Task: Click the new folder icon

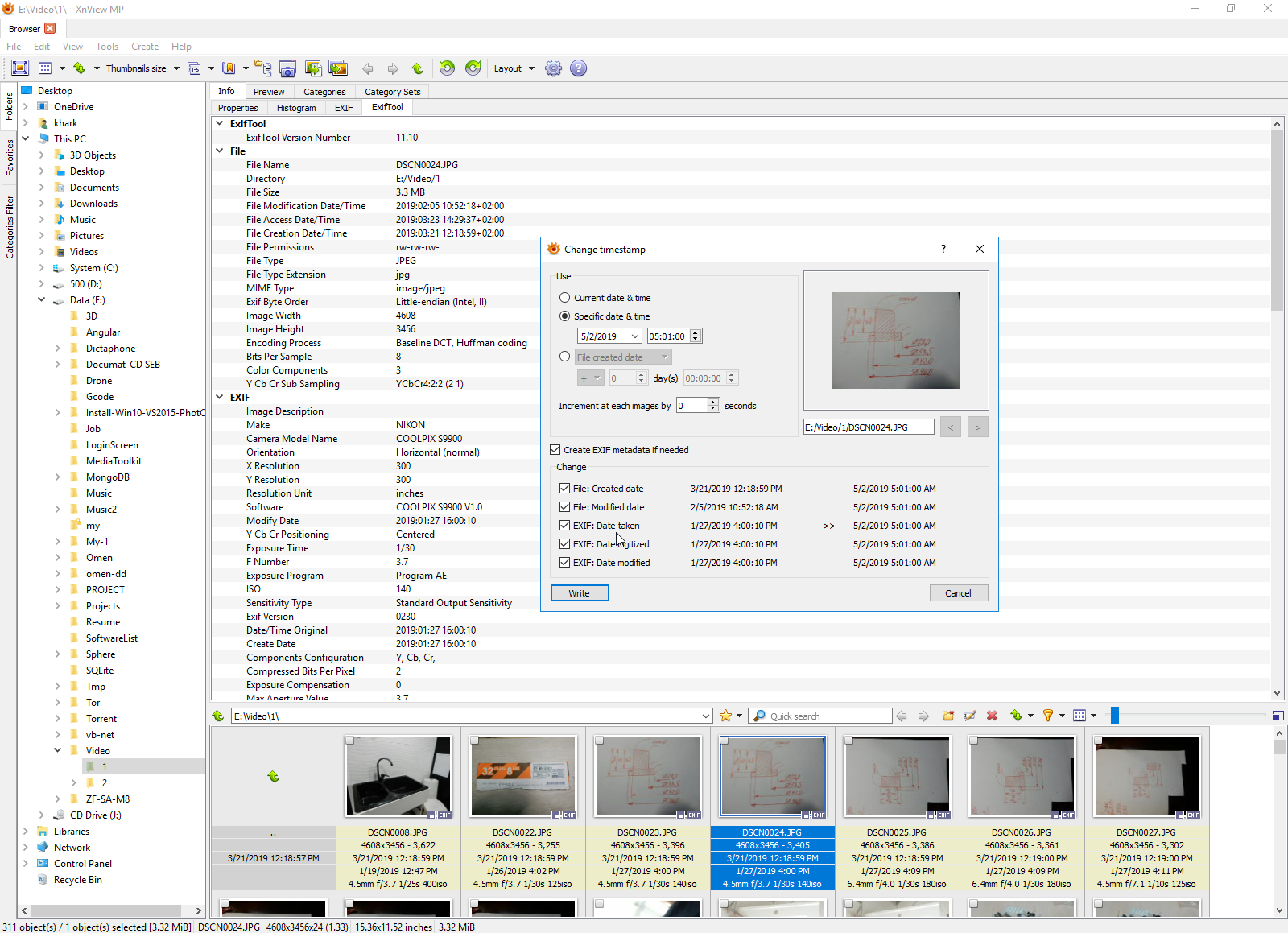Action: coord(947,716)
